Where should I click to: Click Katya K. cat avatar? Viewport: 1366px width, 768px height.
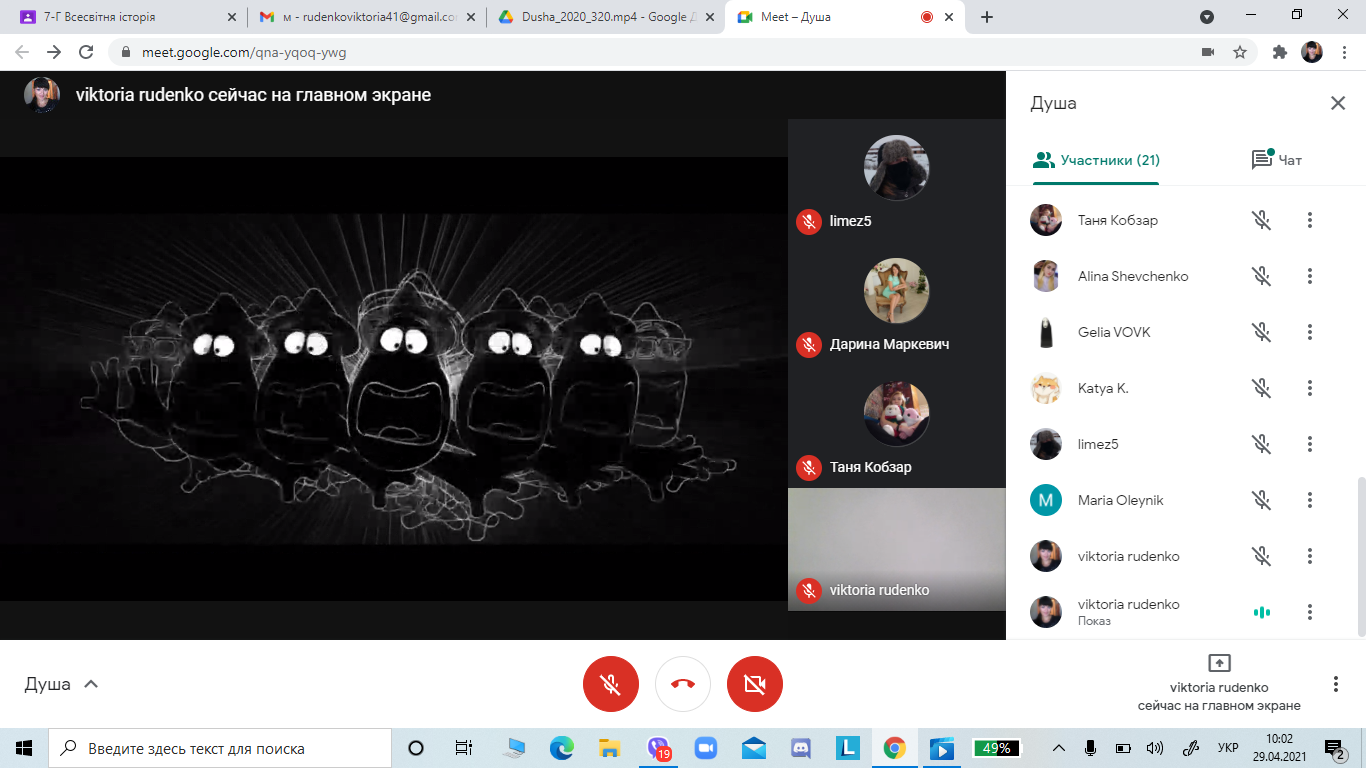[x=1046, y=388]
